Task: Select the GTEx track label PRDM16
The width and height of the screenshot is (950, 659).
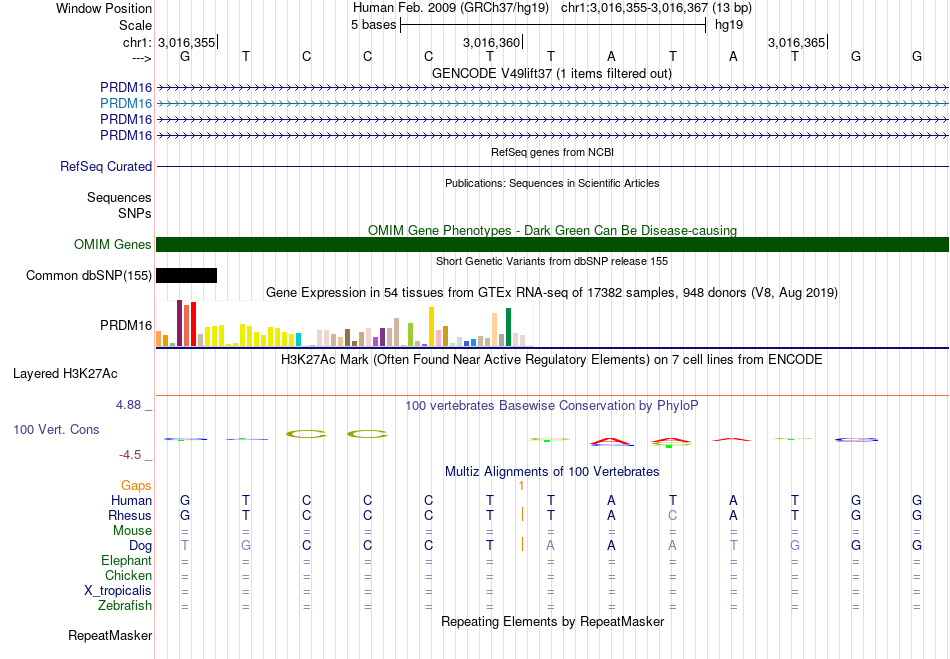Action: click(x=126, y=325)
